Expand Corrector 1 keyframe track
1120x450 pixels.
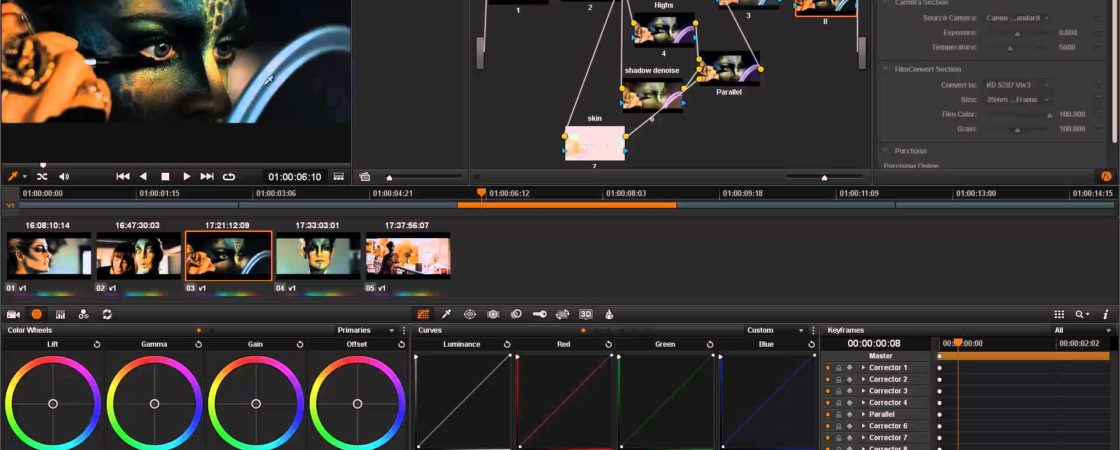click(863, 368)
